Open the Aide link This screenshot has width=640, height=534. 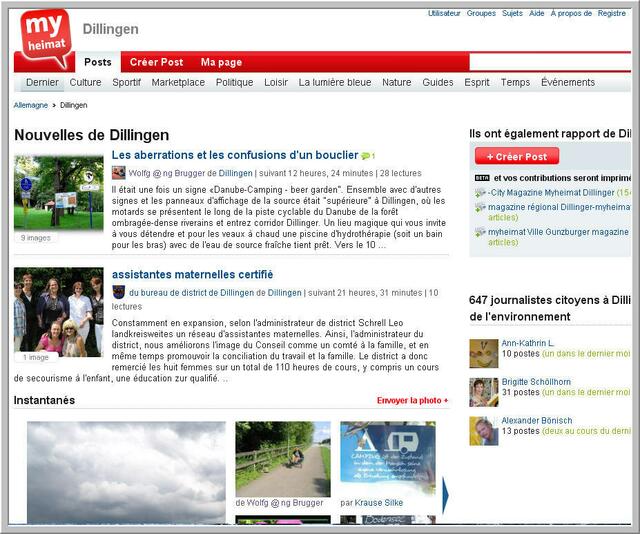pyautogui.click(x=537, y=13)
